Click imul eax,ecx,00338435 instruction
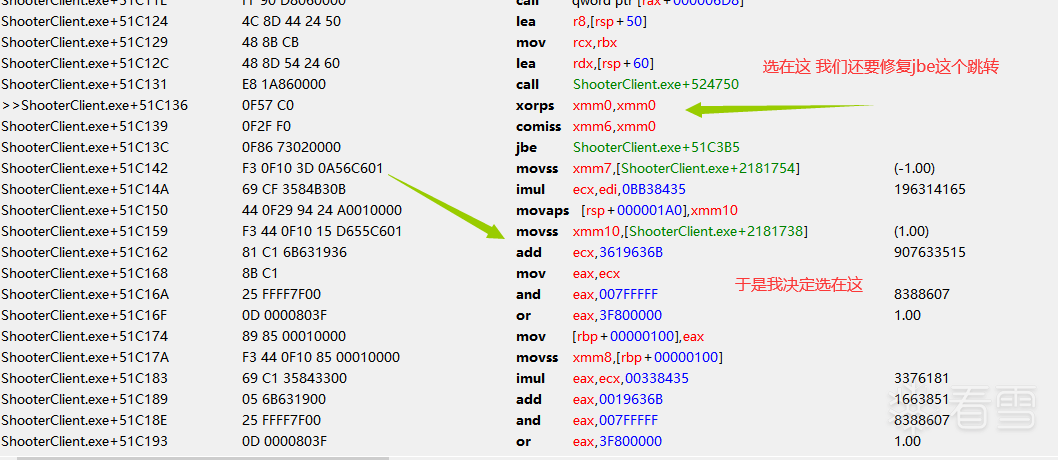The height and width of the screenshot is (460, 1058). (603, 378)
